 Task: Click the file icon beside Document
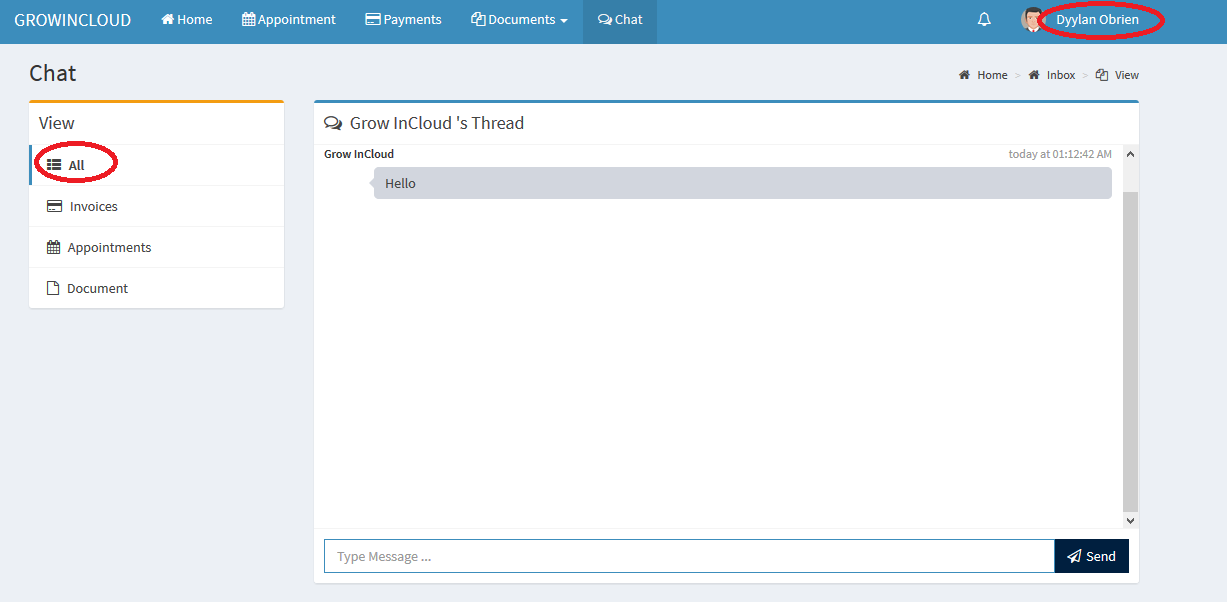click(x=54, y=288)
